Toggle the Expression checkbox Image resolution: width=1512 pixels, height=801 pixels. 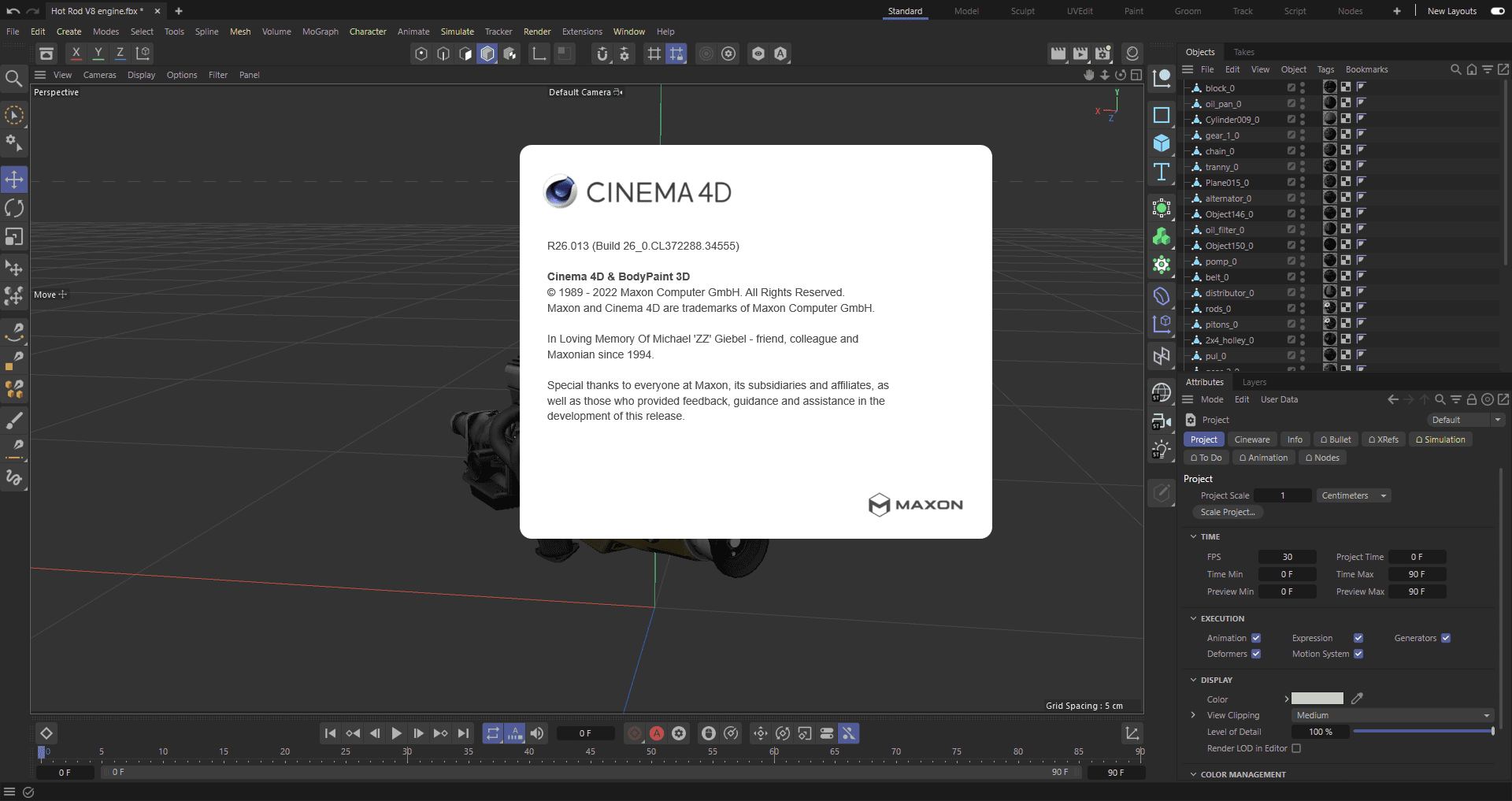(1358, 638)
